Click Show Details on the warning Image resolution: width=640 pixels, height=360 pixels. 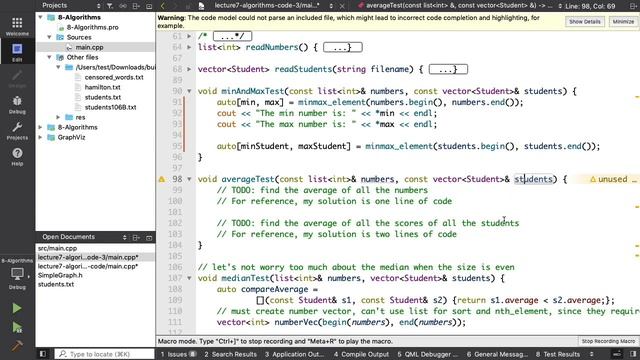tap(584, 22)
